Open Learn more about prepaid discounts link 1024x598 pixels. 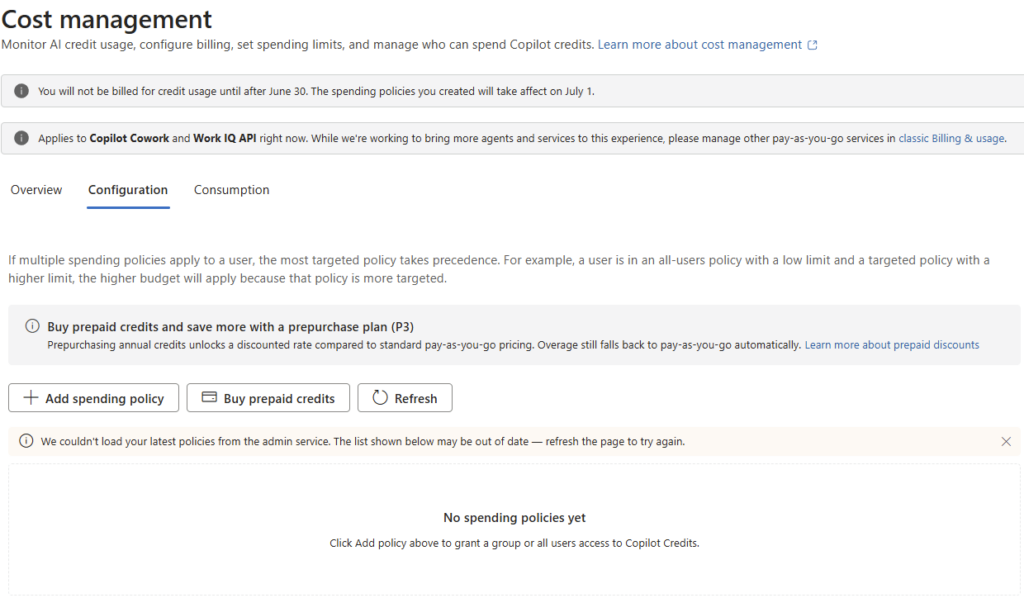click(891, 345)
